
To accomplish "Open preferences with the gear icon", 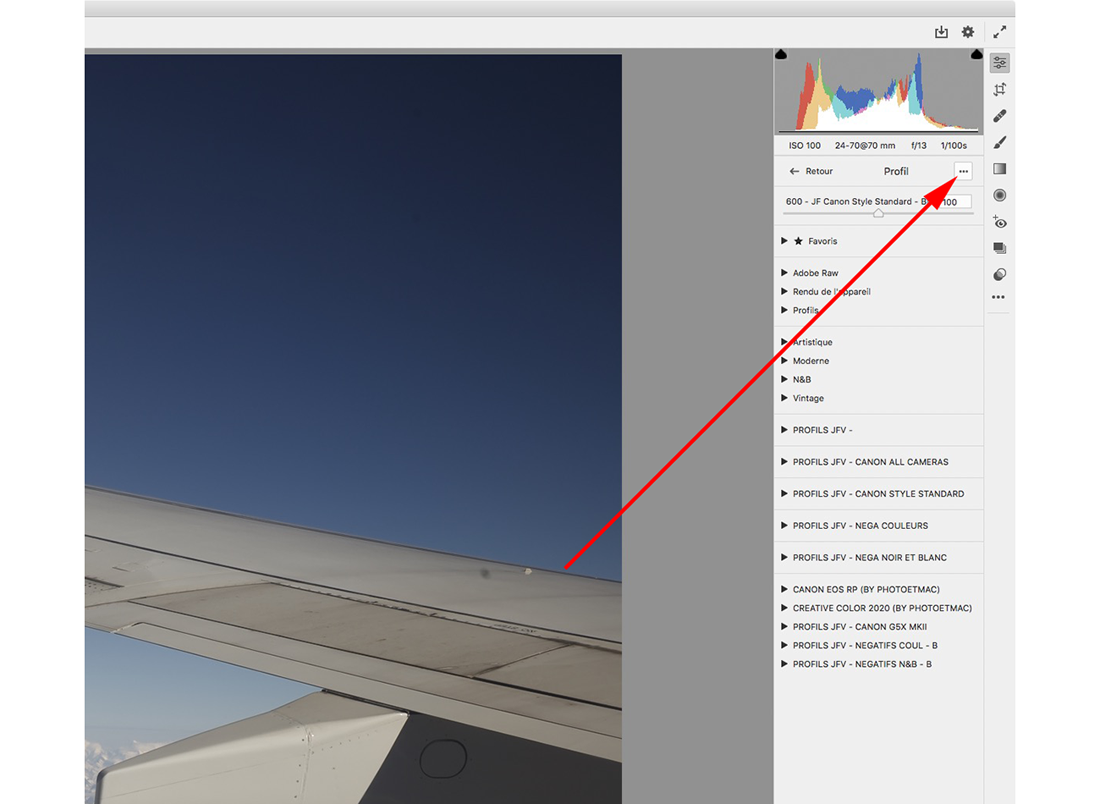I will pos(968,32).
